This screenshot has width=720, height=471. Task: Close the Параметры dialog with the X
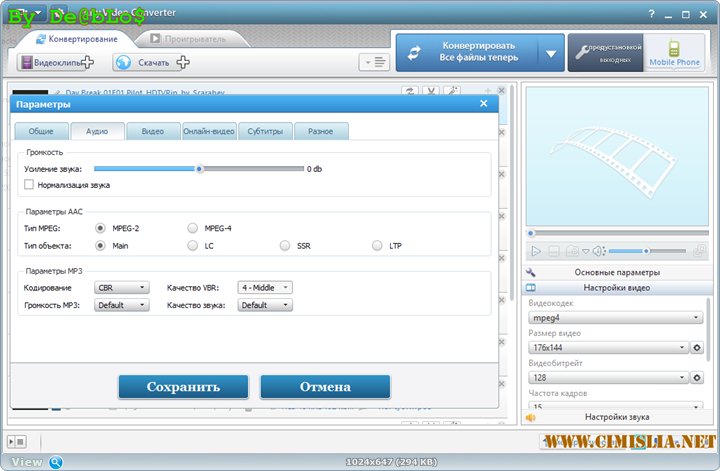pos(484,104)
